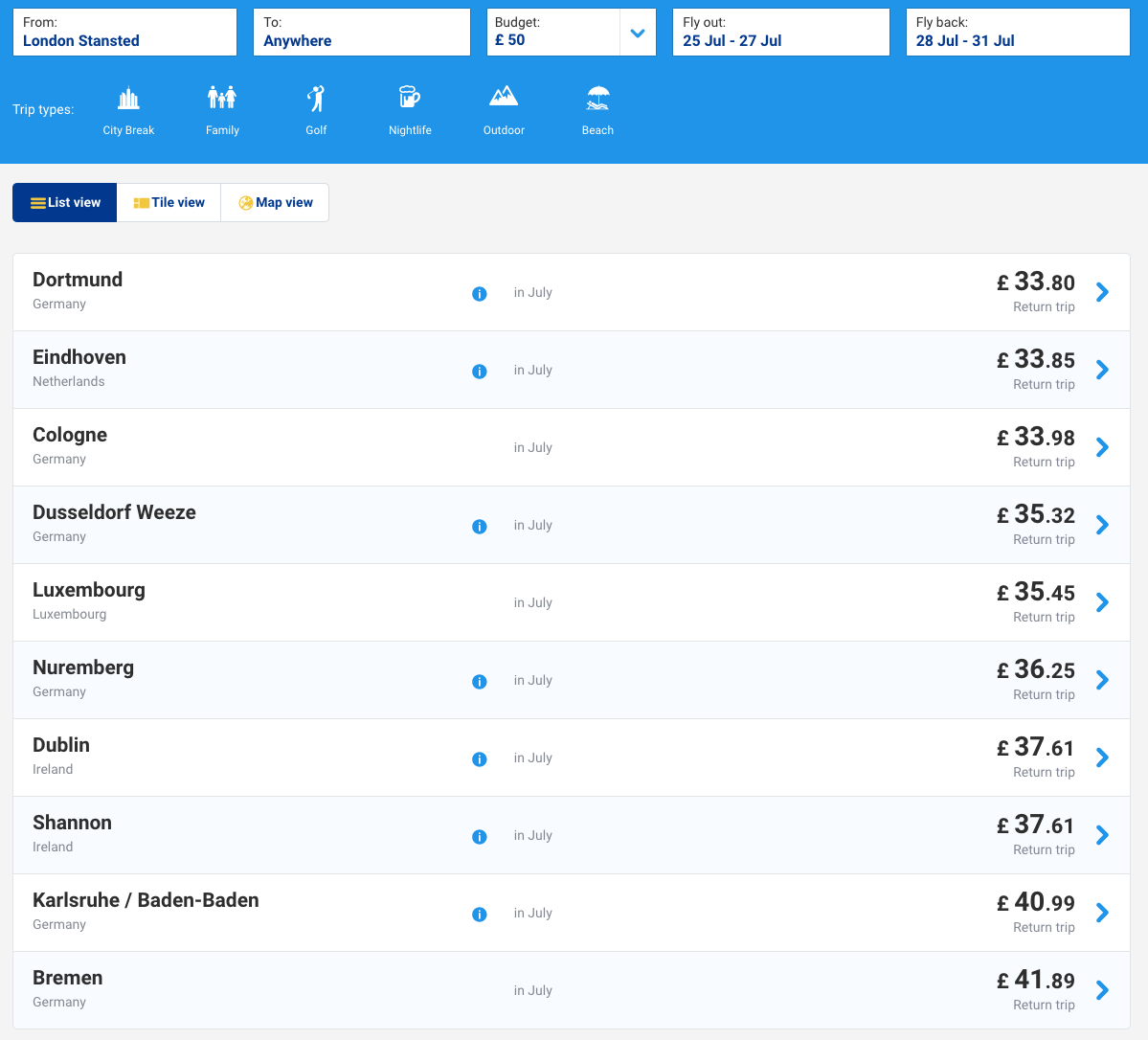
Task: Pick the Golf trip type icon
Action: pos(316,99)
